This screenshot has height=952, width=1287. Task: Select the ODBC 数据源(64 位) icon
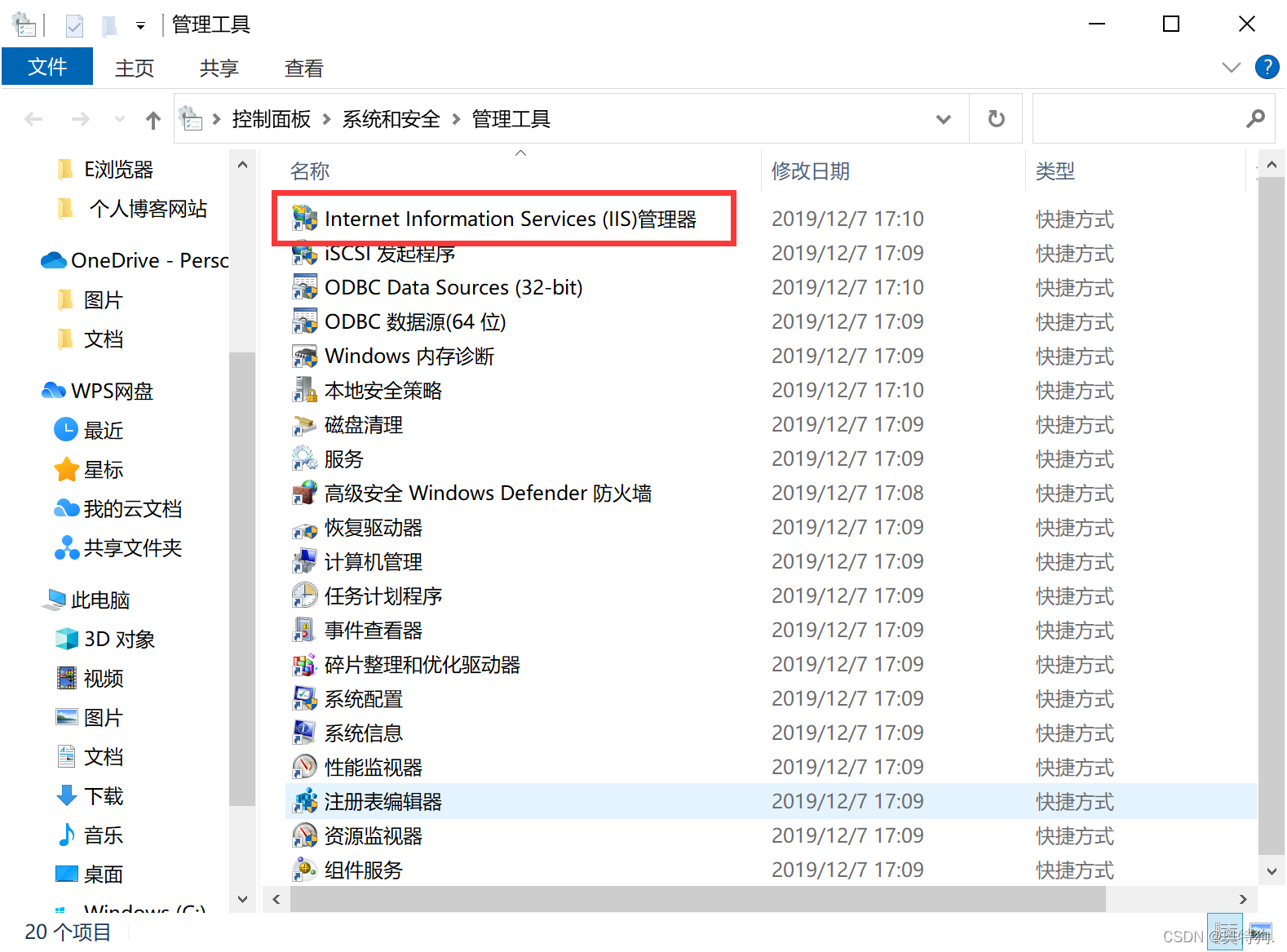(x=305, y=322)
